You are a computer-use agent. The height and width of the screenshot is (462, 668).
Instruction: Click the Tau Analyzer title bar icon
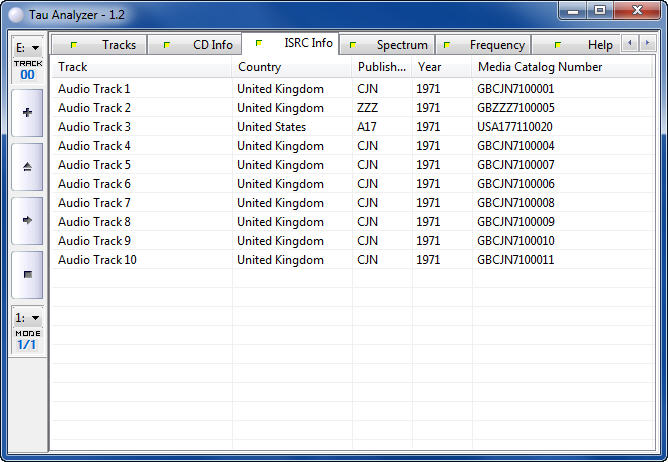pyautogui.click(x=15, y=12)
